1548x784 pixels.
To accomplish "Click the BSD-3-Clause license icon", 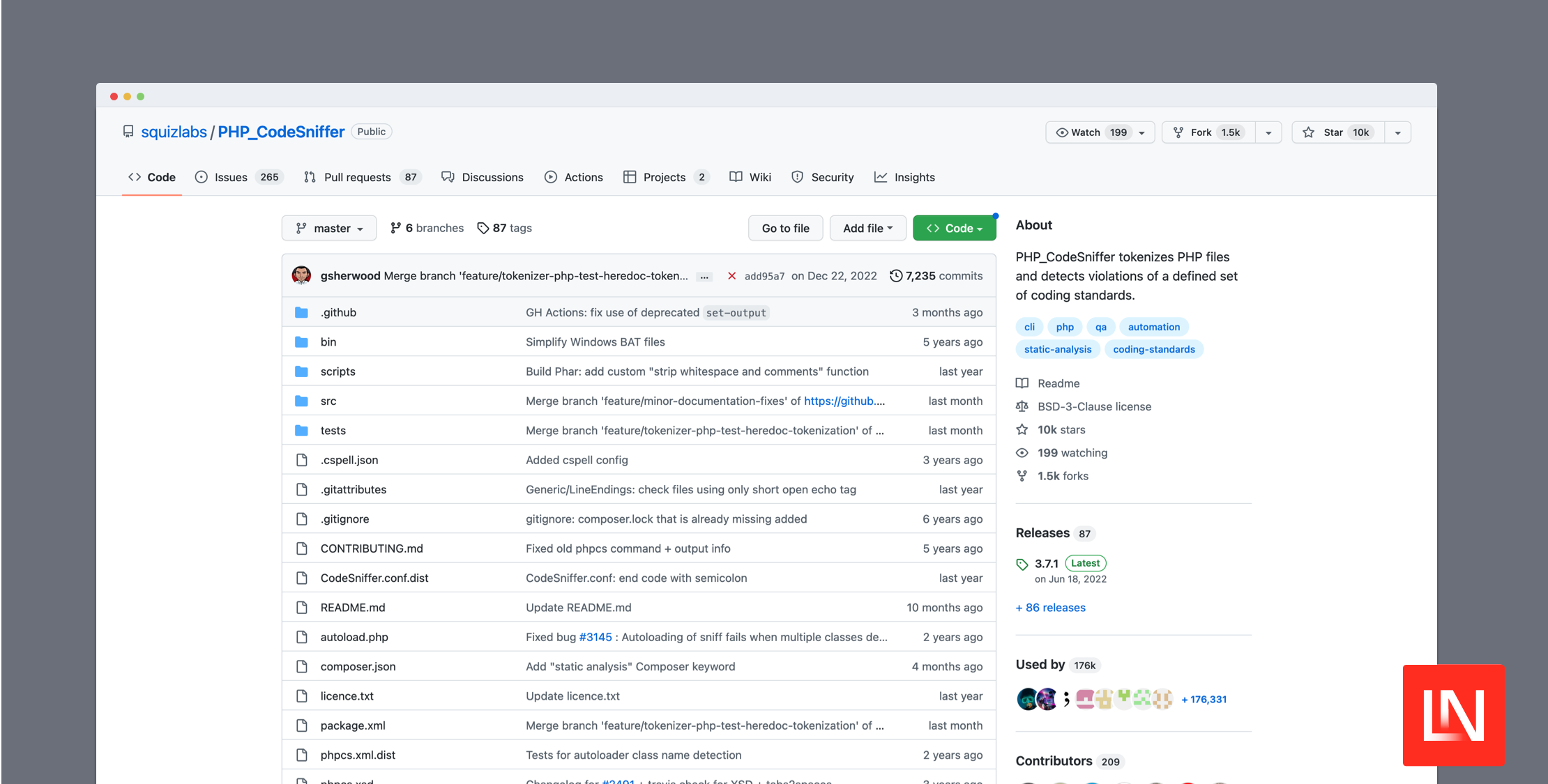I will 1022,406.
